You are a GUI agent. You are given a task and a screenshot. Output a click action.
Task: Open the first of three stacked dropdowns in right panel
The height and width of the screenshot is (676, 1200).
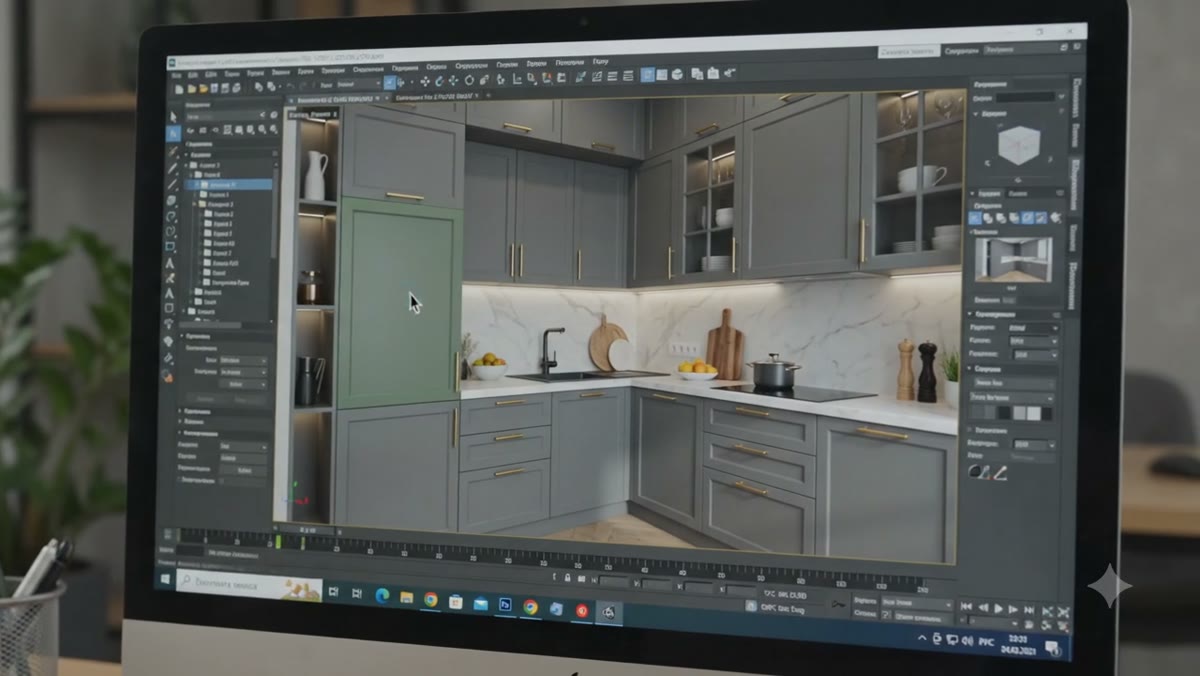(x=1033, y=329)
